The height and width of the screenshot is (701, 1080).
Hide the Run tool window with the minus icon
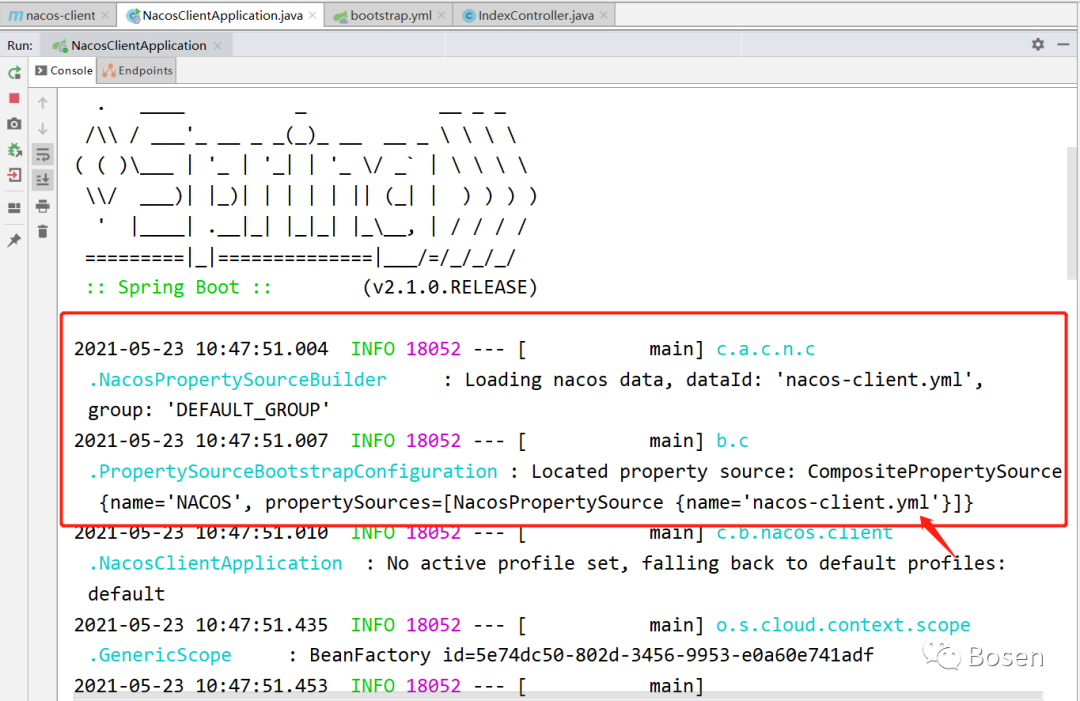tap(1063, 44)
